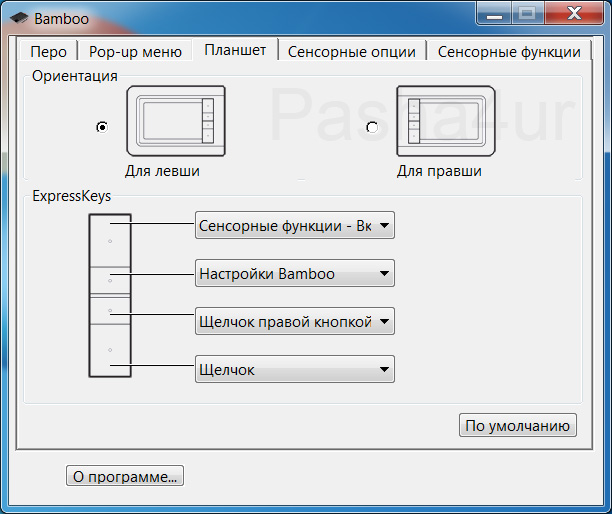Open the Сенсорные функции - Вк dropdown
Screen dimensions: 612x514
pyautogui.click(x=295, y=225)
